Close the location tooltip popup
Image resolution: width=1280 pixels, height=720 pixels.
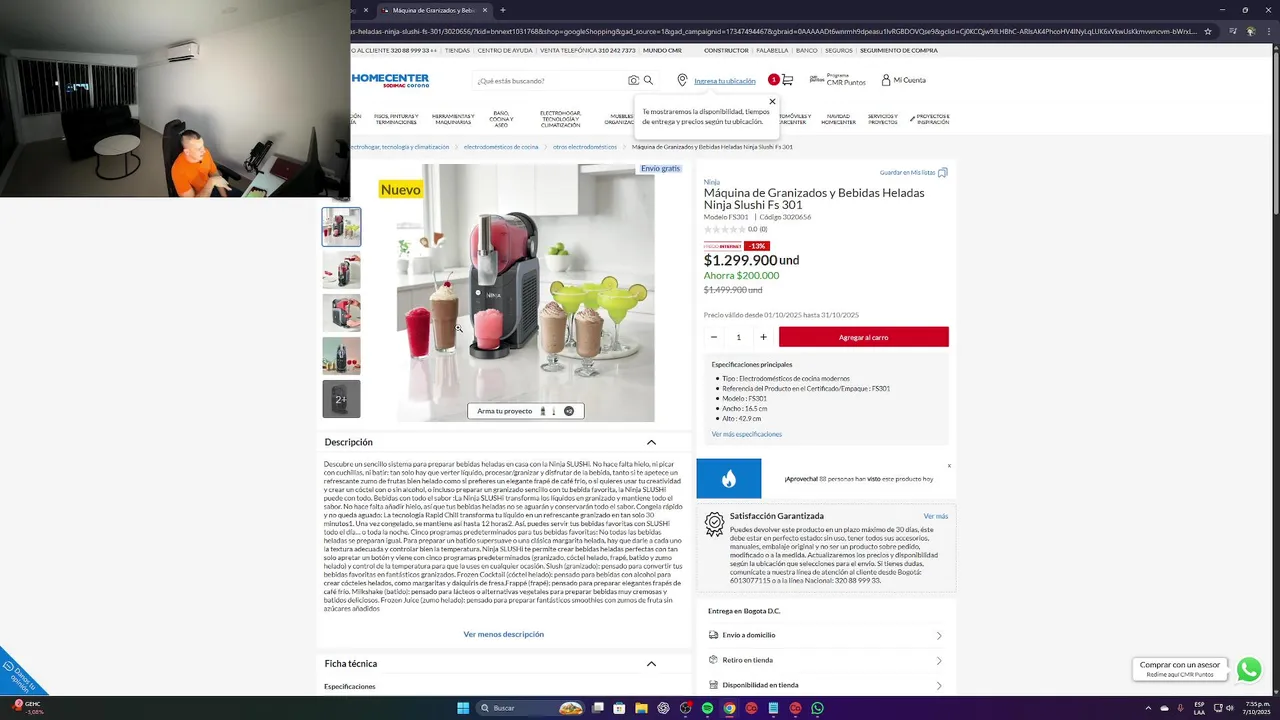coord(772,101)
